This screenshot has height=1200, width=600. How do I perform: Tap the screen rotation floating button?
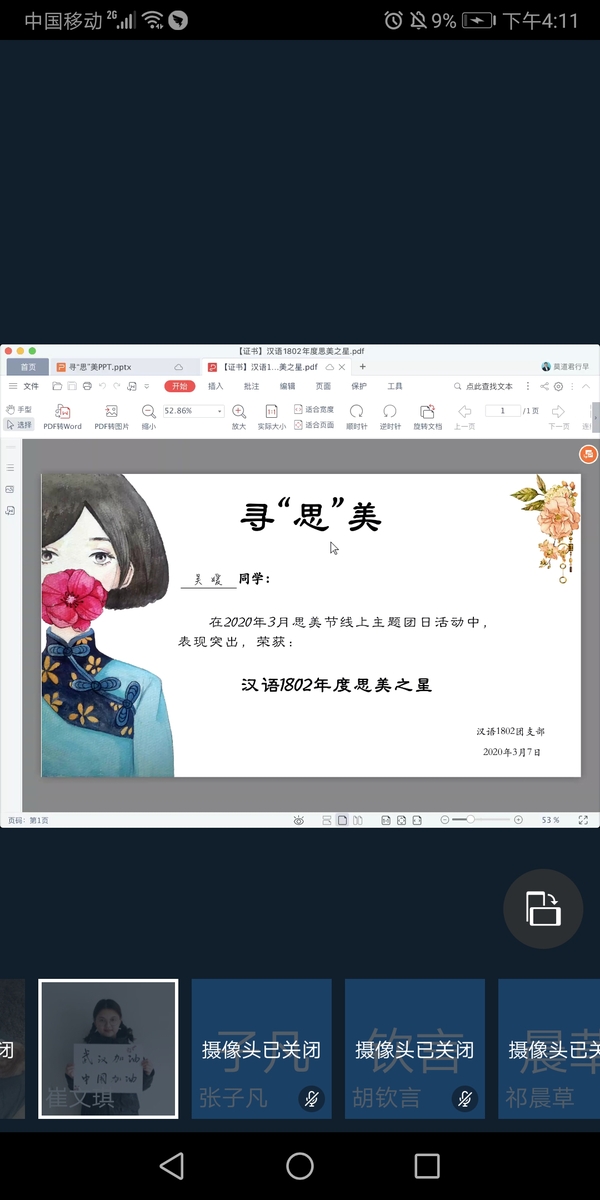click(543, 908)
